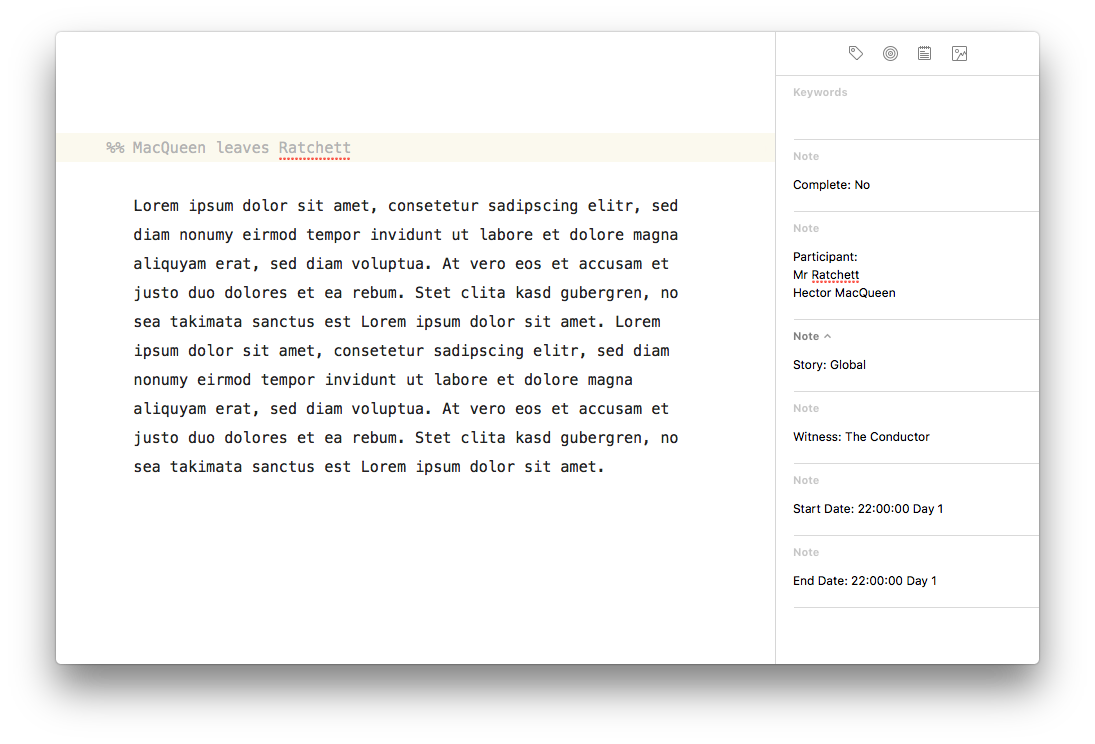Click the last editor line 'sea takimata sanctus'
This screenshot has height=744, width=1095.
(369, 467)
